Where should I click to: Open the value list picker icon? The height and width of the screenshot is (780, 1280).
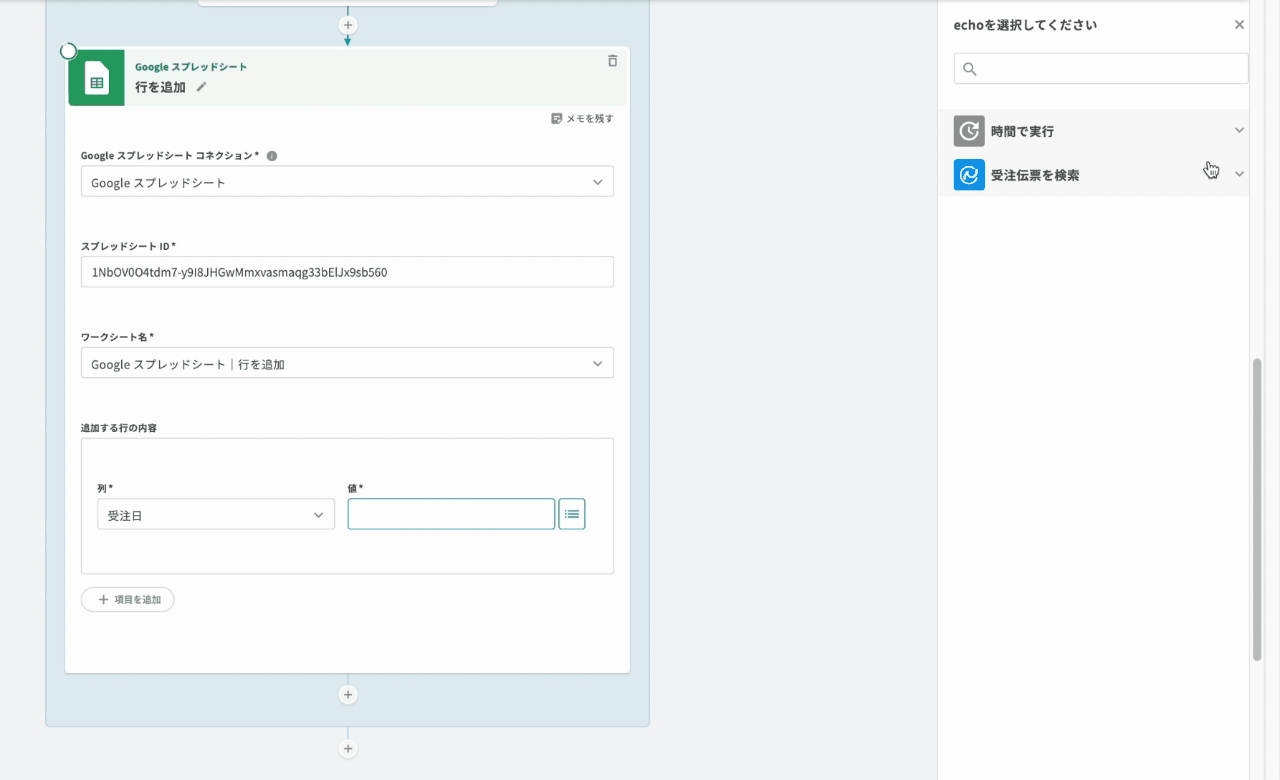pos(571,514)
